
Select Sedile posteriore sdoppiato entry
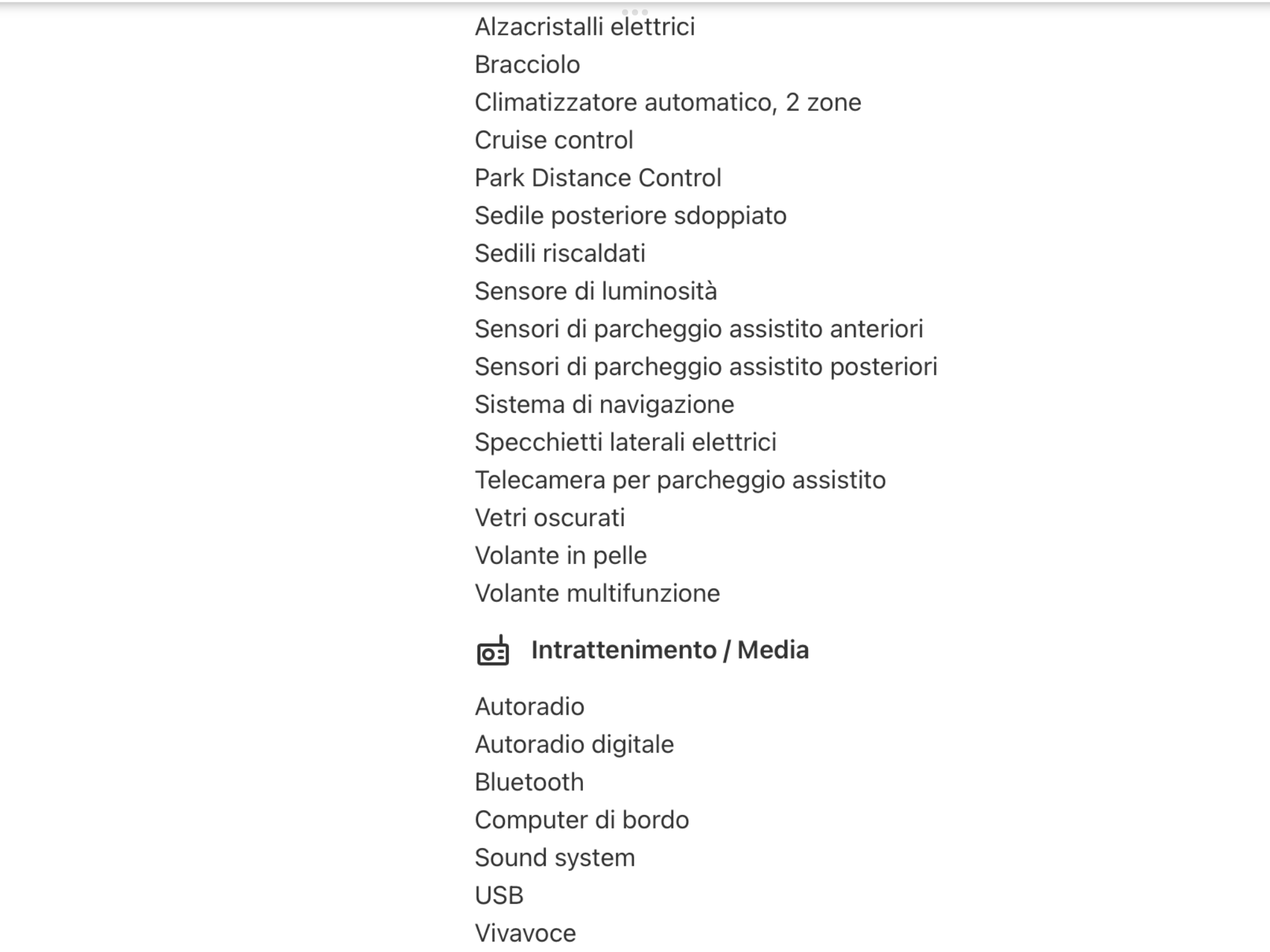631,216
